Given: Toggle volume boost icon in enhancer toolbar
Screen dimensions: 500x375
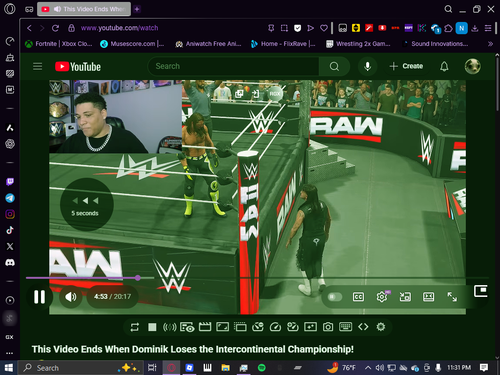Looking at the screenshot, I should pos(170,327).
